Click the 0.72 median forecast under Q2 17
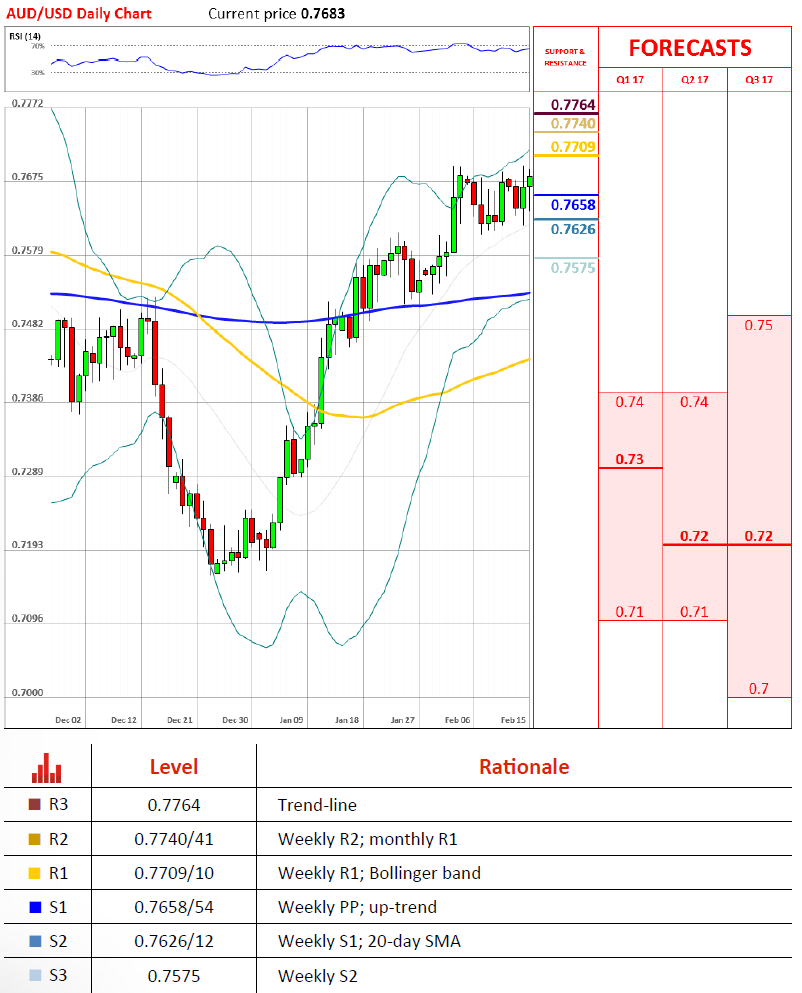802x993 pixels. (694, 536)
